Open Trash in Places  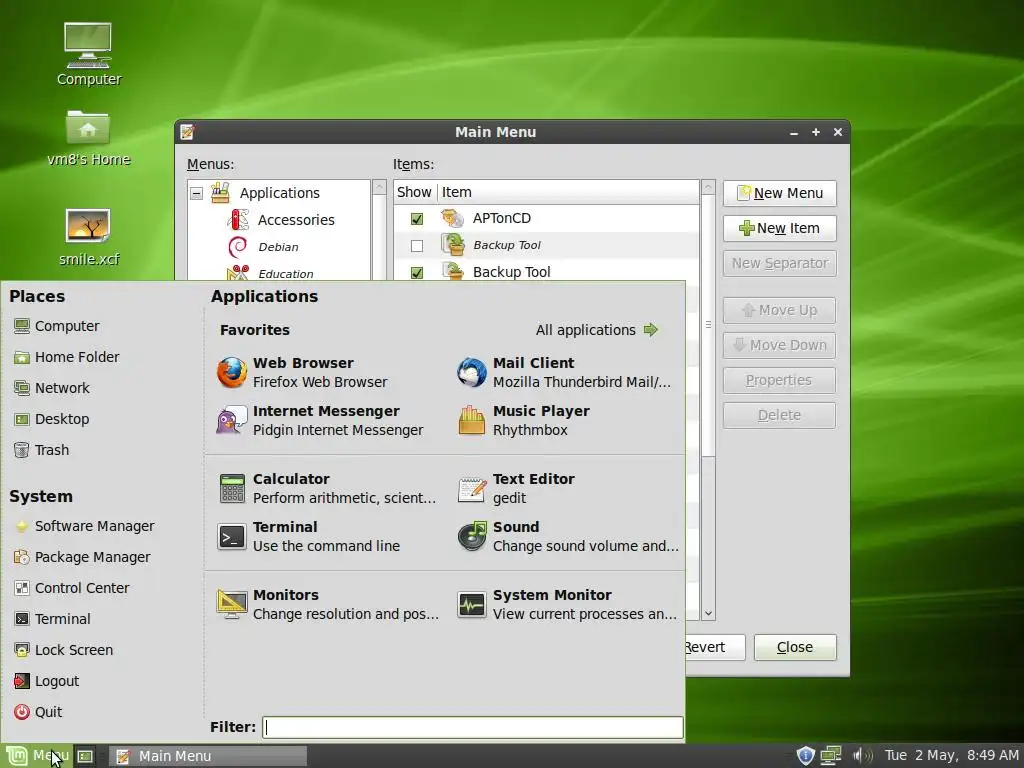[41, 450]
